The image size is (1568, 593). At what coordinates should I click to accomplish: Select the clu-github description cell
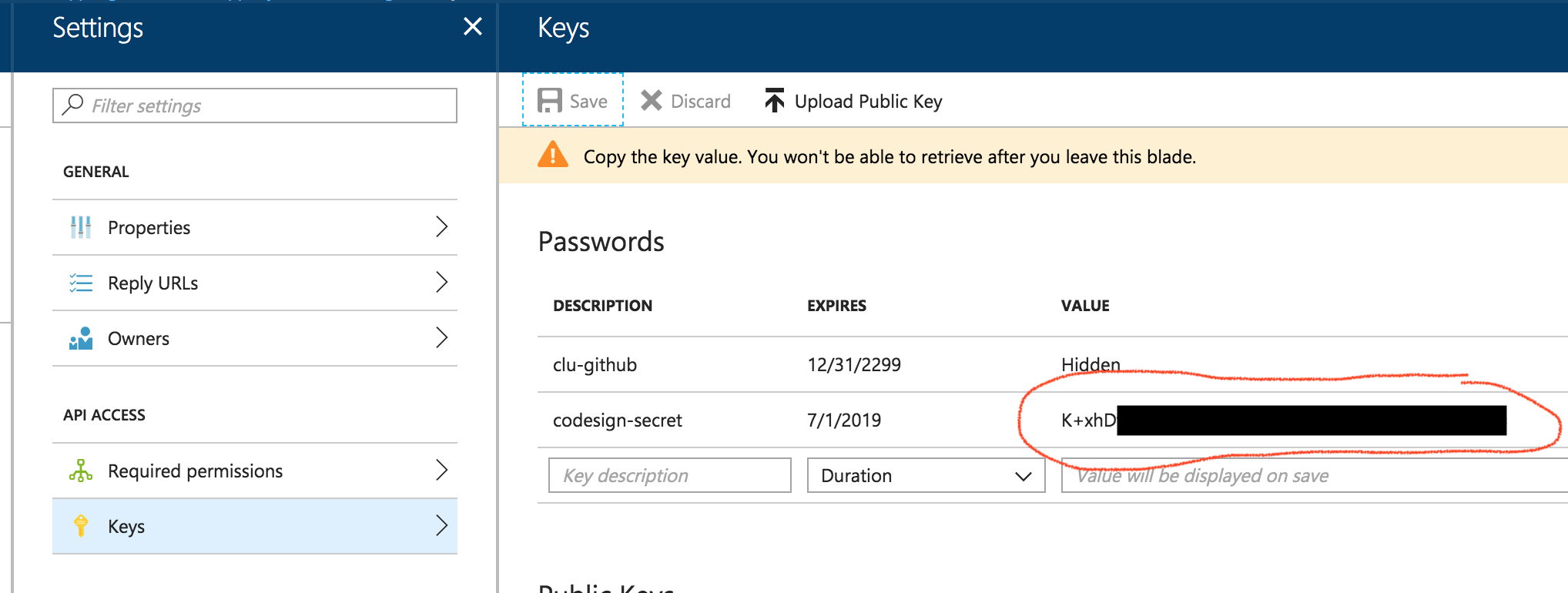click(x=595, y=364)
